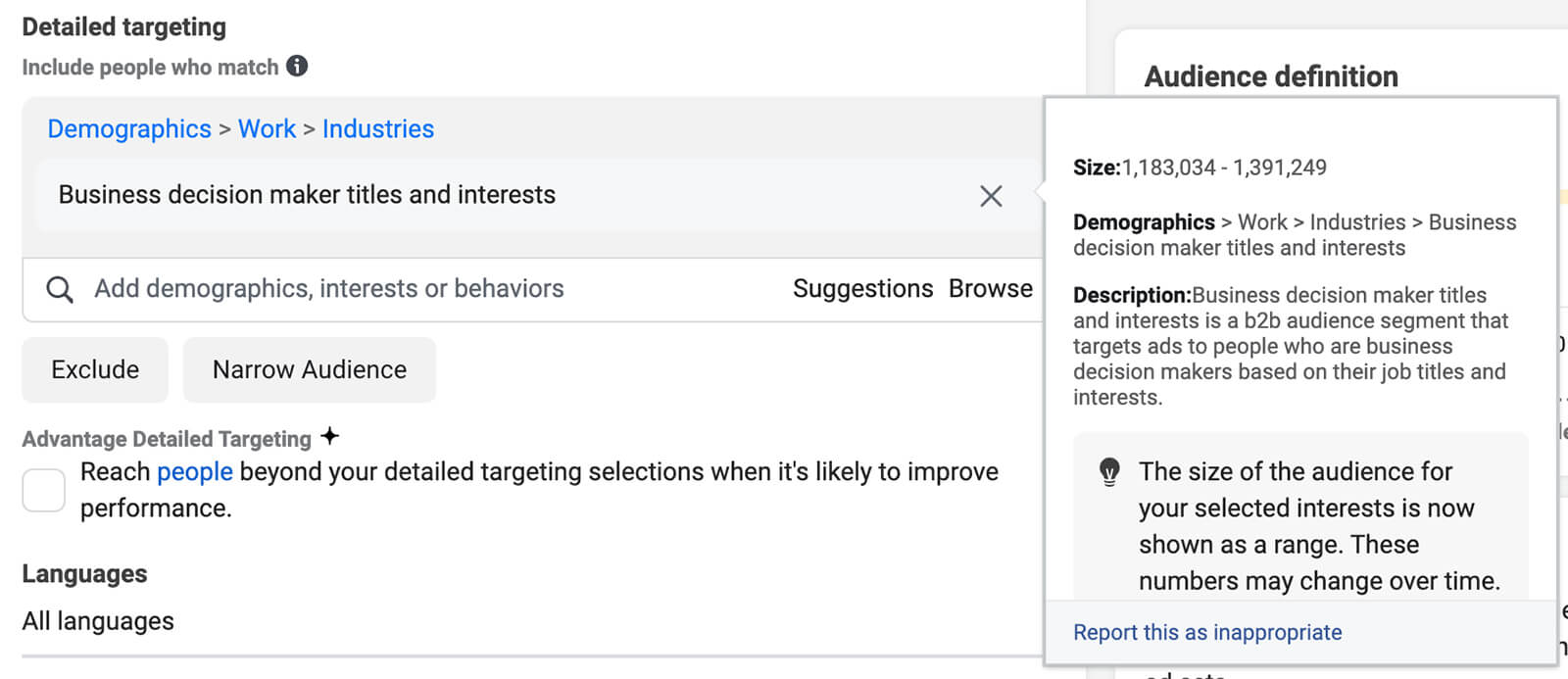Show targeting Suggestions
The width and height of the screenshot is (1568, 679).
pos(862,289)
